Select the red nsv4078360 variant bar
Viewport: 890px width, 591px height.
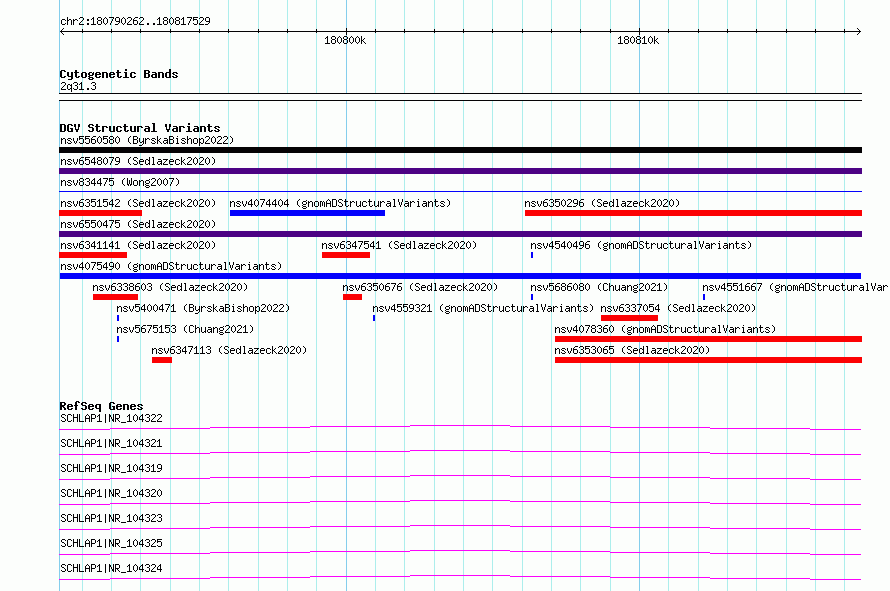708,339
